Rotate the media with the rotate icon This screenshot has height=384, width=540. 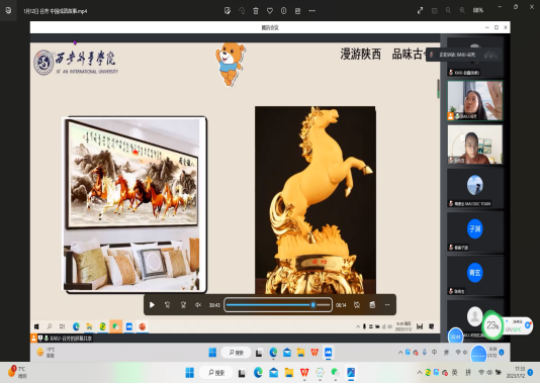[x=242, y=11]
